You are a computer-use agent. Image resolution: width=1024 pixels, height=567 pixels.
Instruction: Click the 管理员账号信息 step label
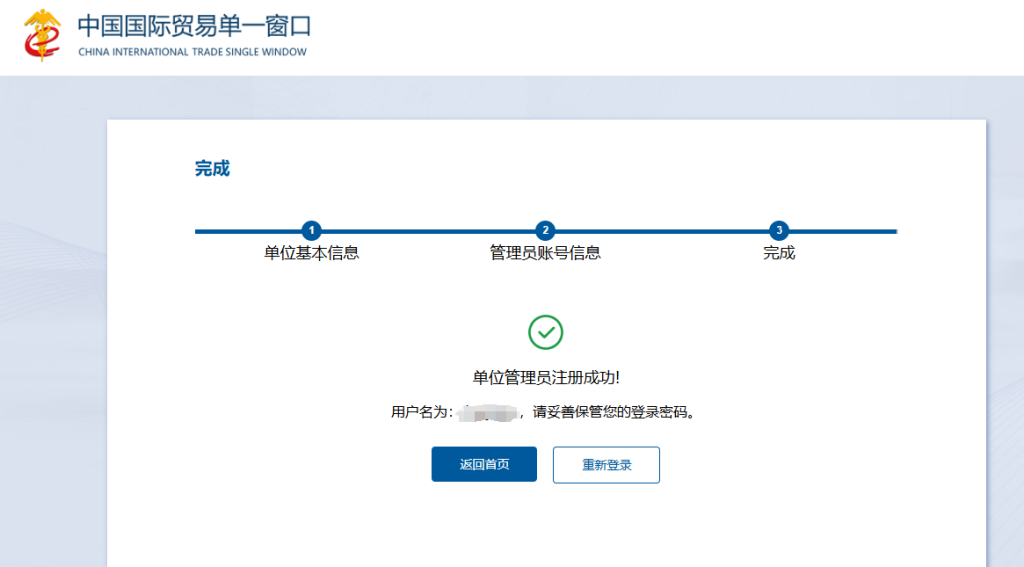[545, 253]
